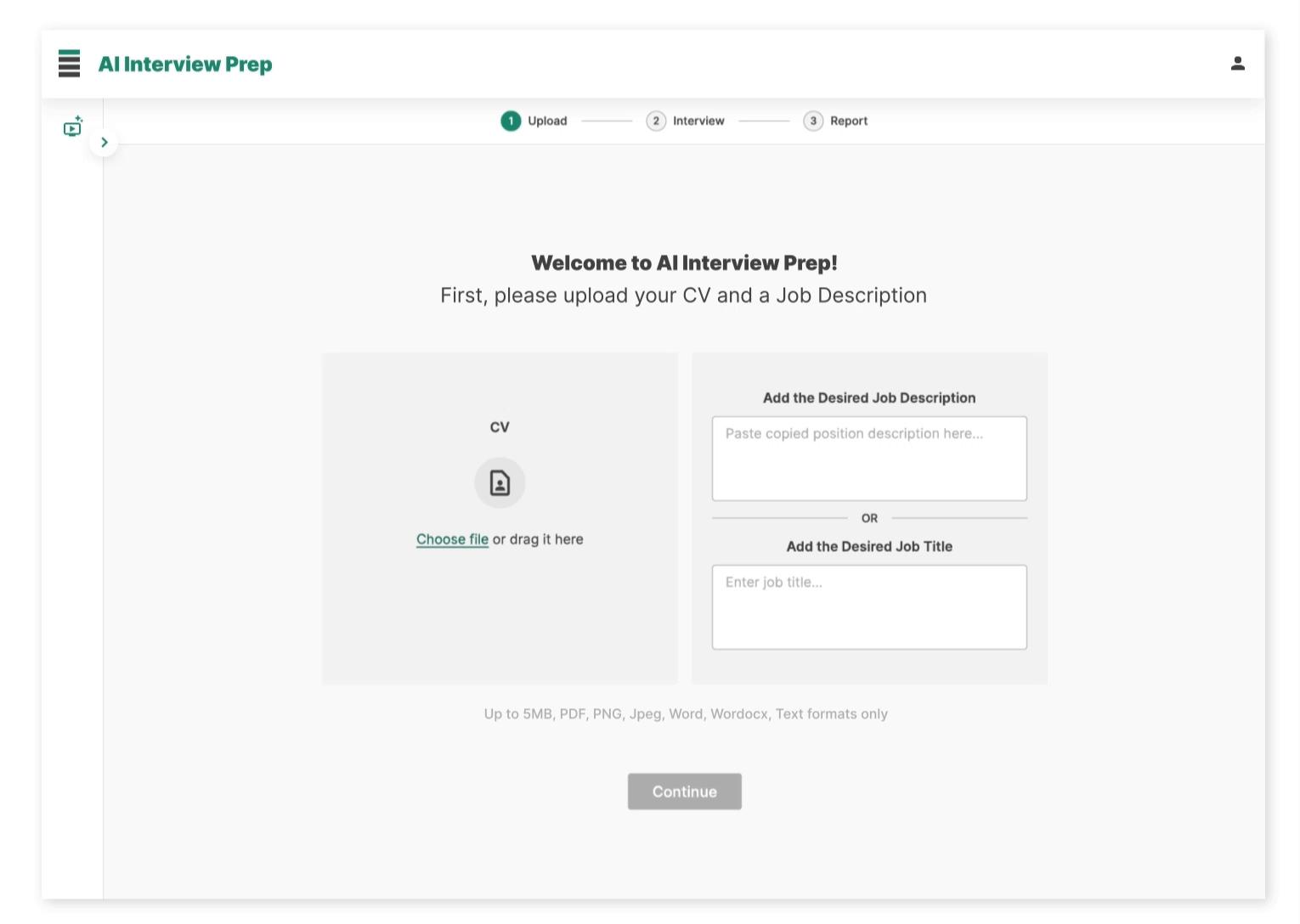
Task: Switch to the Interview step label
Action: [x=698, y=121]
